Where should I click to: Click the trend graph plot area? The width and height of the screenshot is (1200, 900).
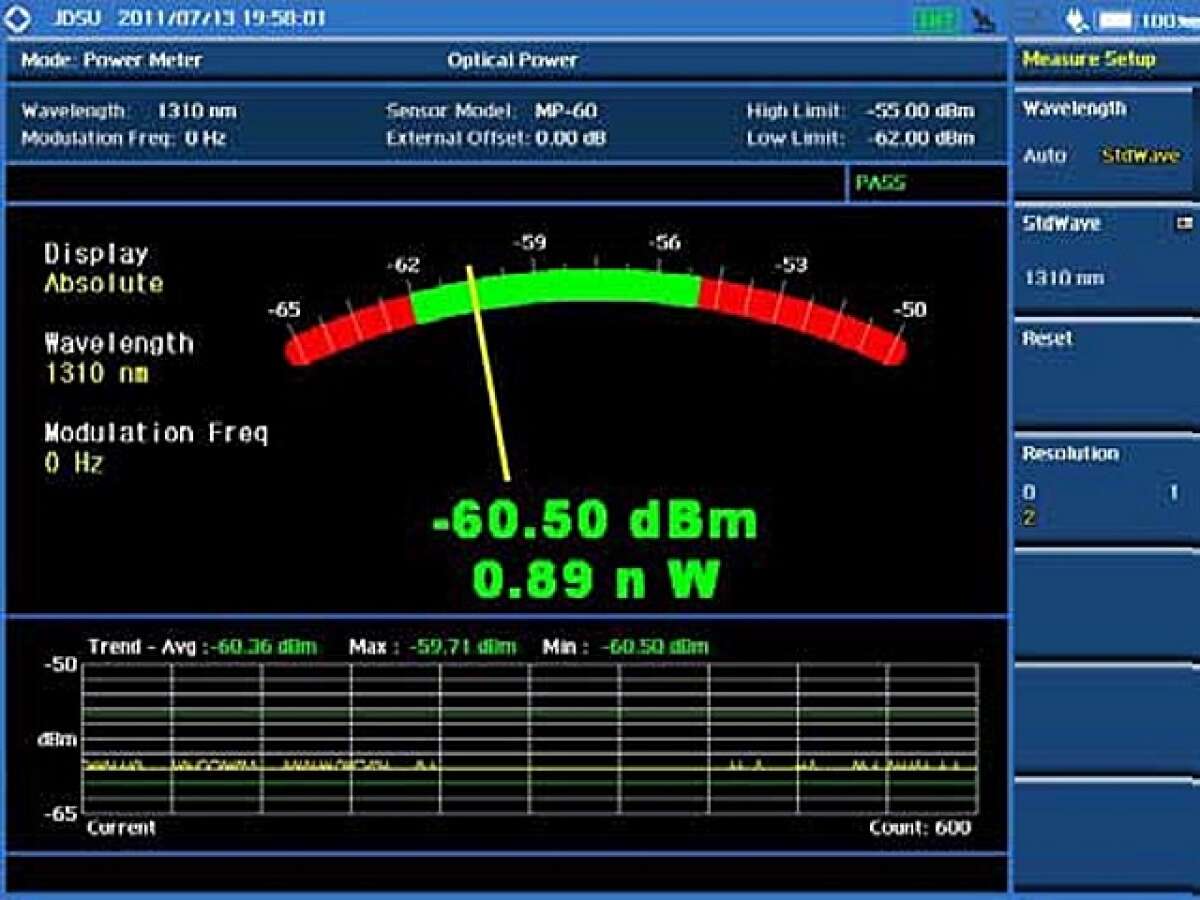tap(530, 738)
